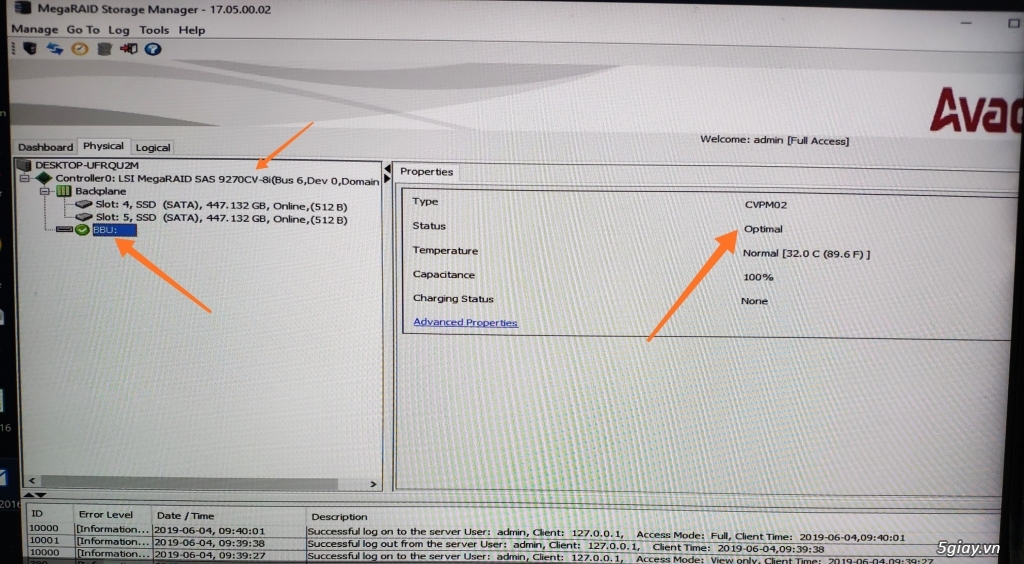Minimize the MegaRAID Storage Manager window
The height and width of the screenshot is (564, 1024).
pyautogui.click(x=967, y=24)
